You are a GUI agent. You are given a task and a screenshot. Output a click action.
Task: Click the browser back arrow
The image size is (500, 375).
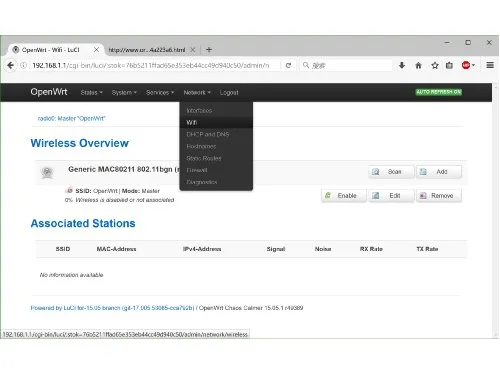click(10, 65)
